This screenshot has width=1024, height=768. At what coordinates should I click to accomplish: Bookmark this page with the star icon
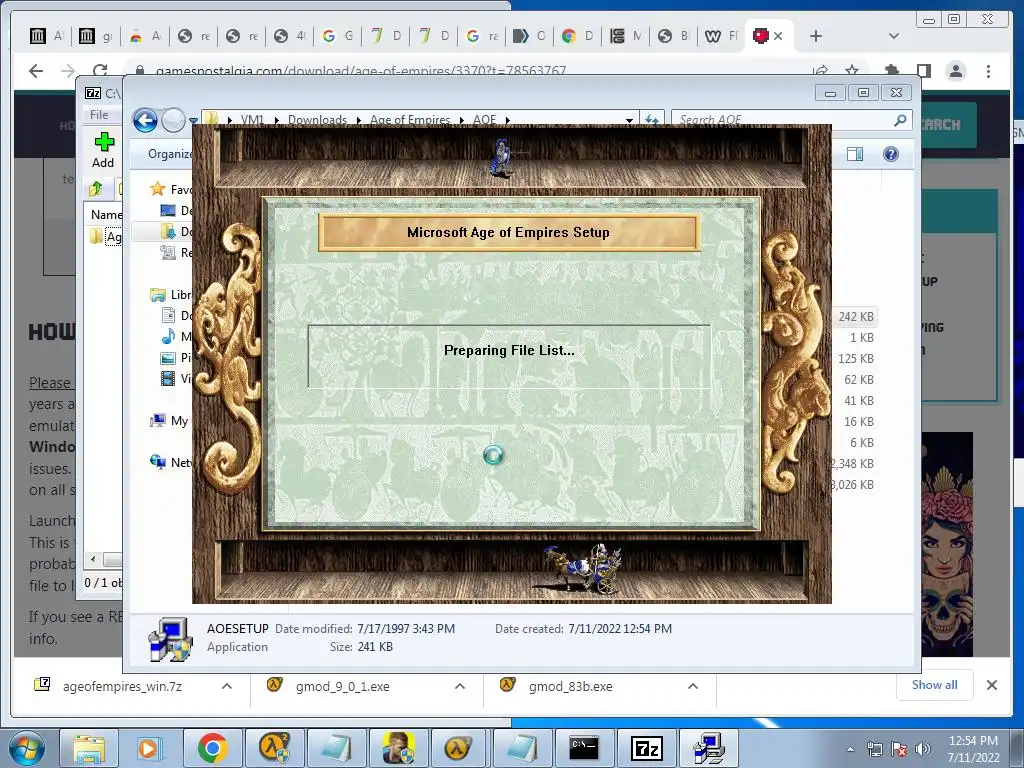point(852,70)
